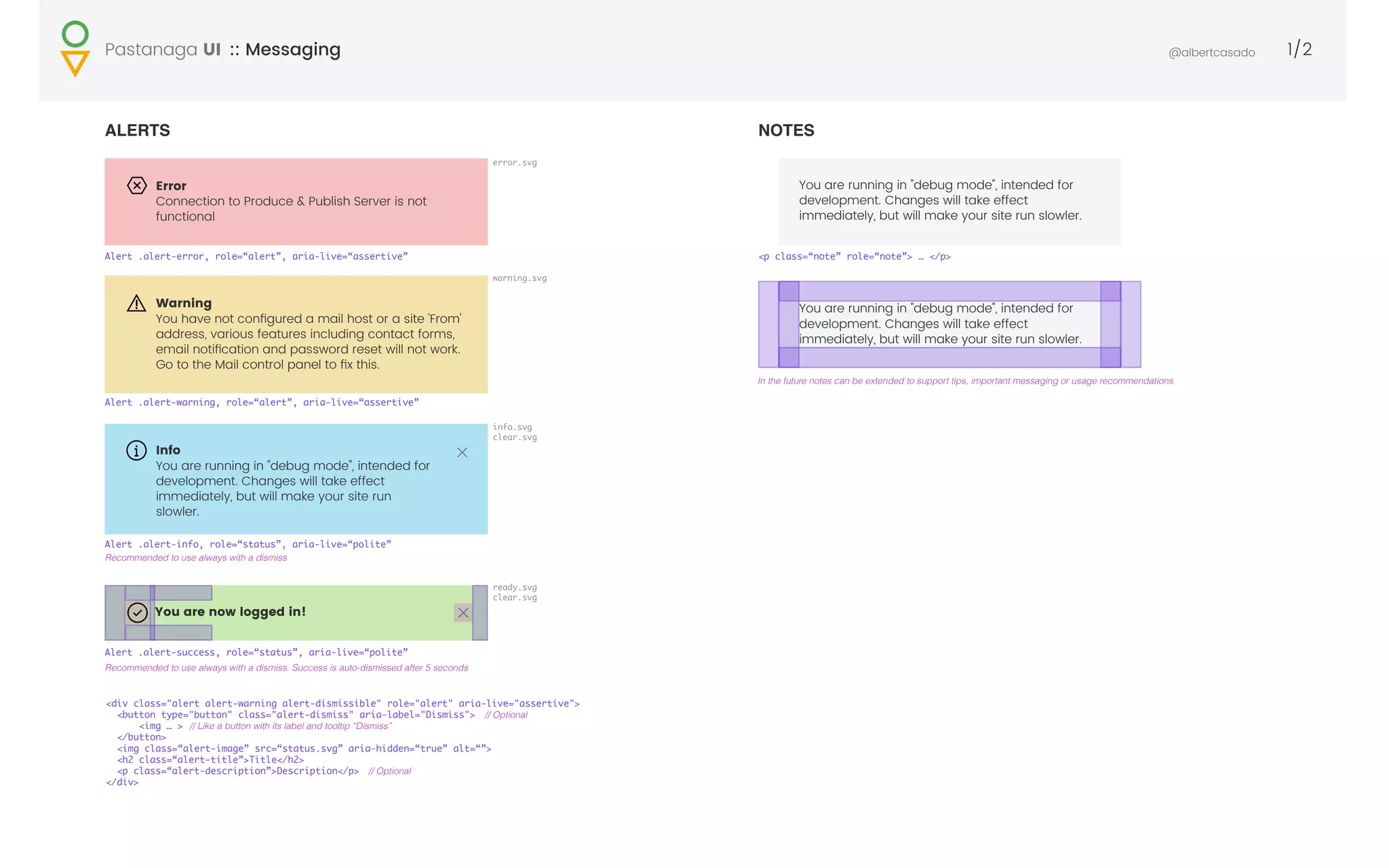Screen dimensions: 1389x868
Task: Select the ALERTS section heading
Action: [x=138, y=130]
